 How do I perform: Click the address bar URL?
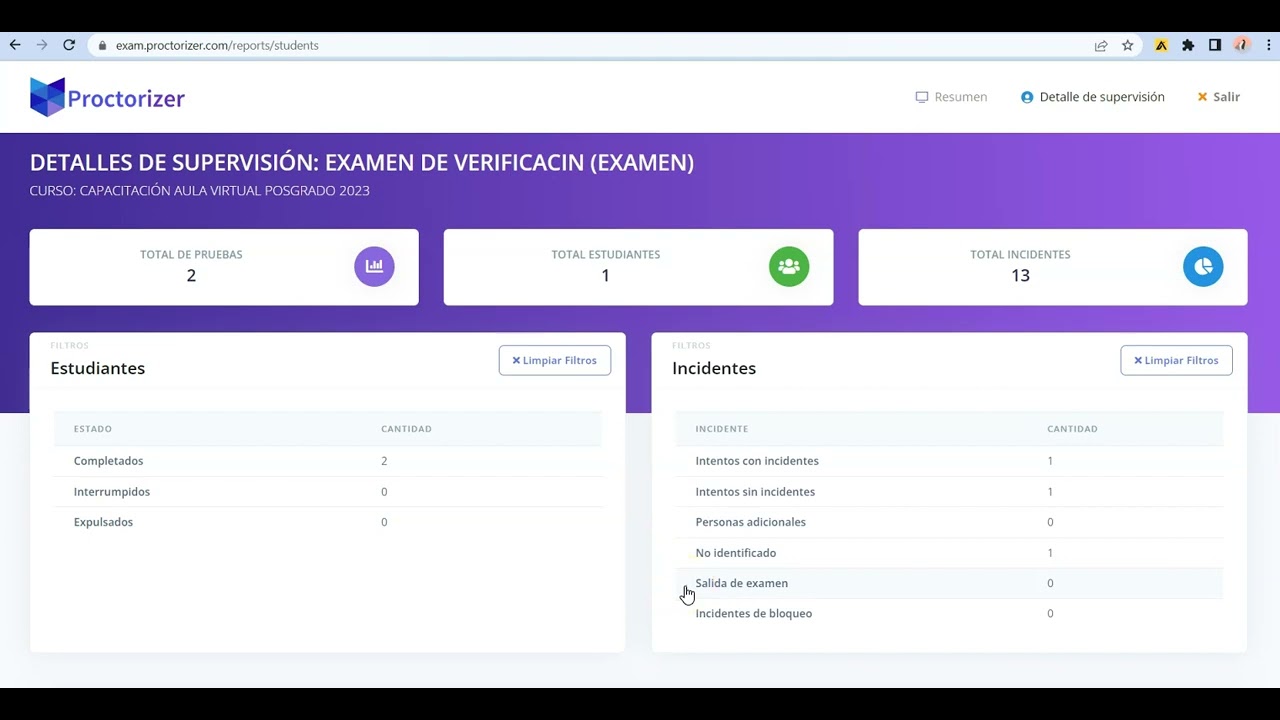pyautogui.click(x=217, y=45)
